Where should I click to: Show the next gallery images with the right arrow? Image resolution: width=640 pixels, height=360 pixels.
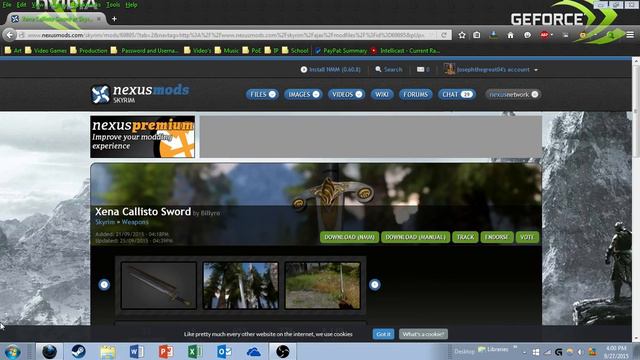point(374,284)
